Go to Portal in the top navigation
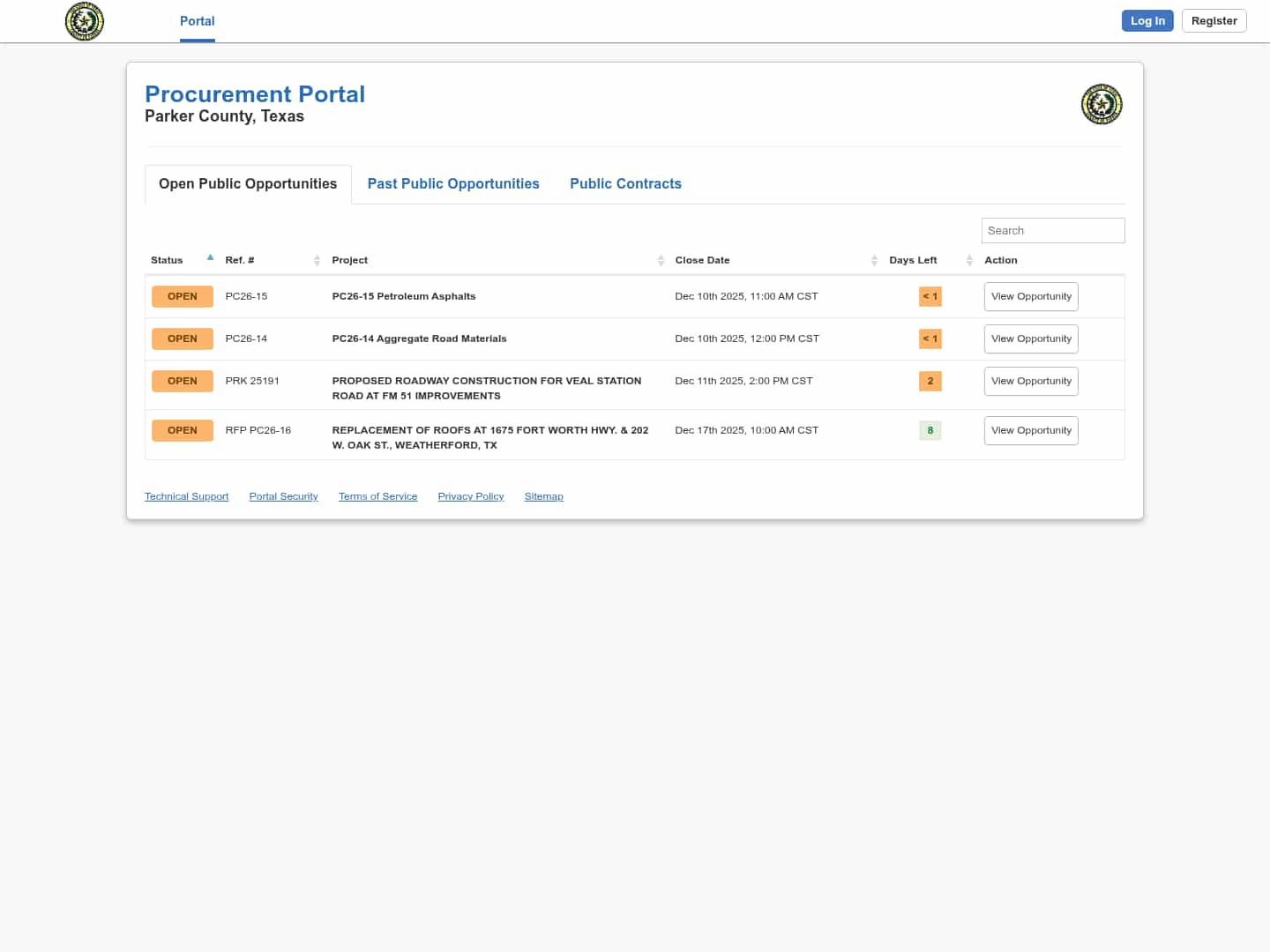 tap(197, 21)
